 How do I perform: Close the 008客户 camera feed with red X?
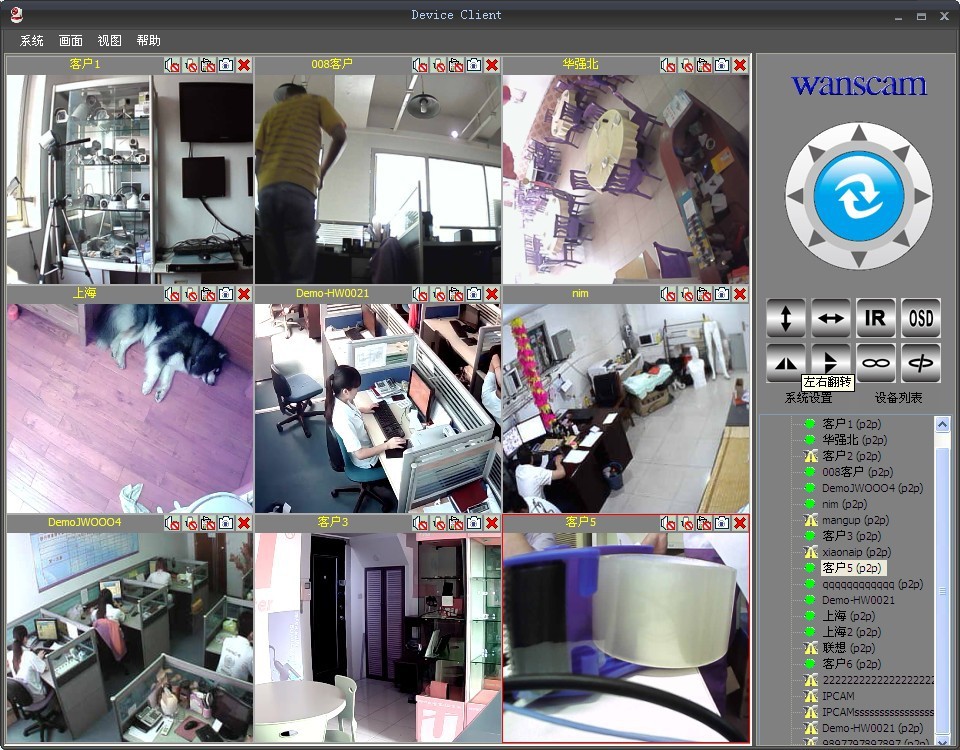click(x=492, y=65)
